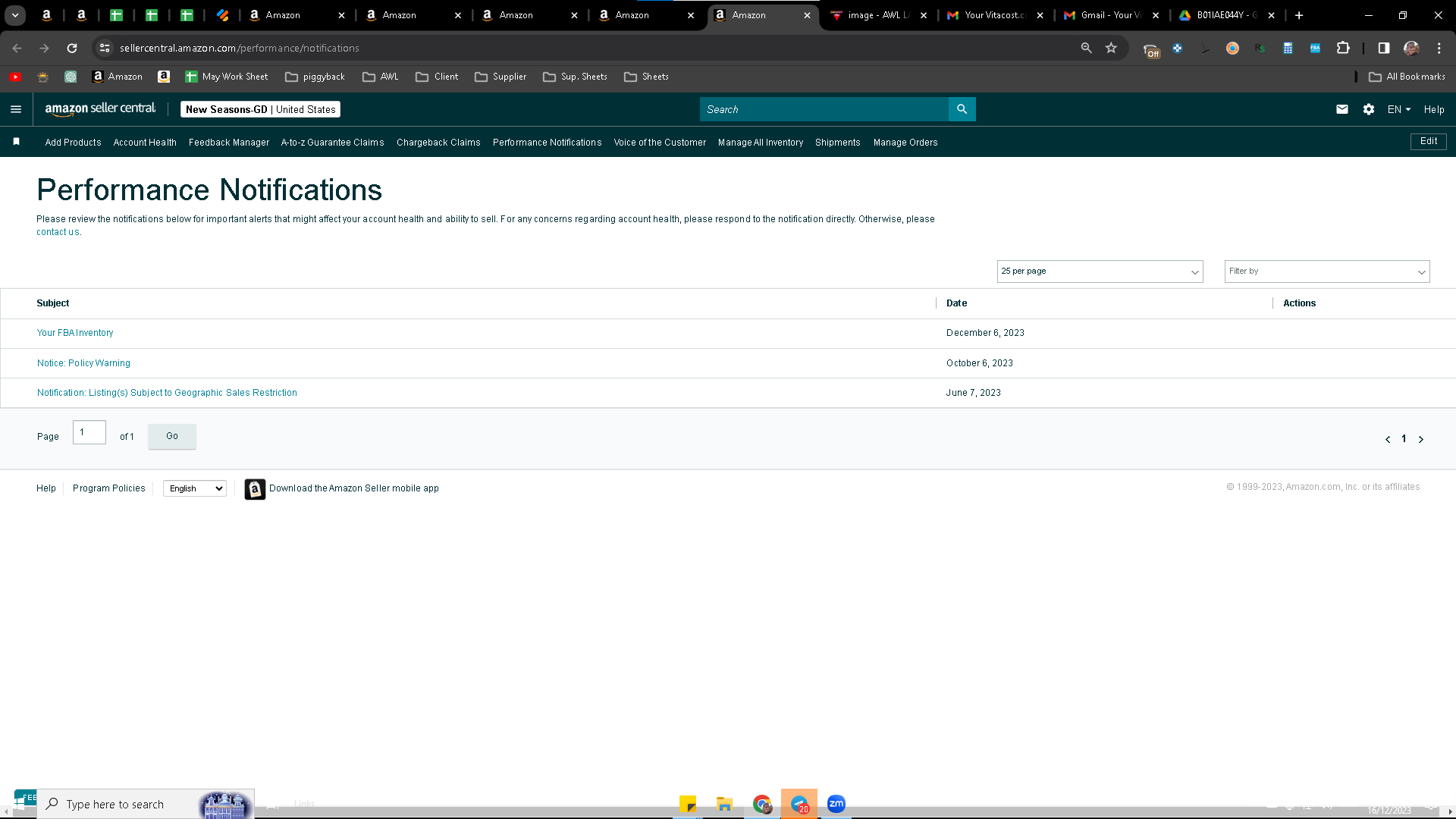
Task: Open the Filter by dropdown
Action: click(1327, 271)
